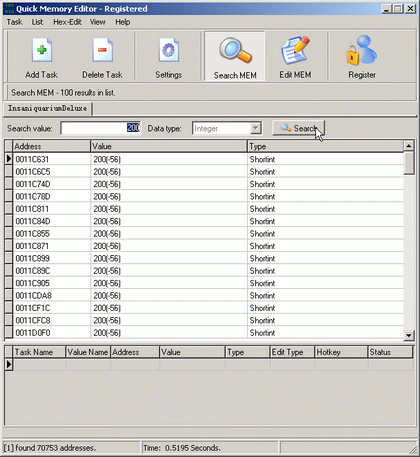Click the results list scroll-down arrow

pyautogui.click(x=409, y=335)
